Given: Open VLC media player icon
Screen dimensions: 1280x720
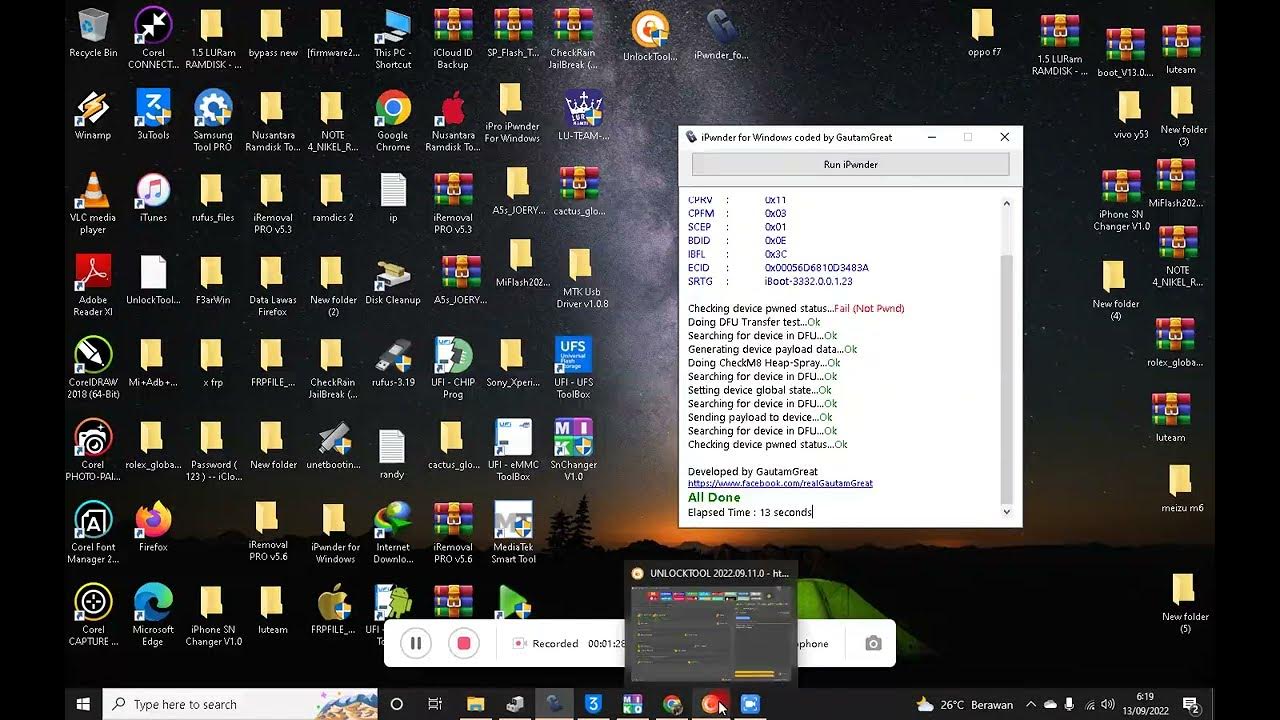Looking at the screenshot, I should click(93, 203).
